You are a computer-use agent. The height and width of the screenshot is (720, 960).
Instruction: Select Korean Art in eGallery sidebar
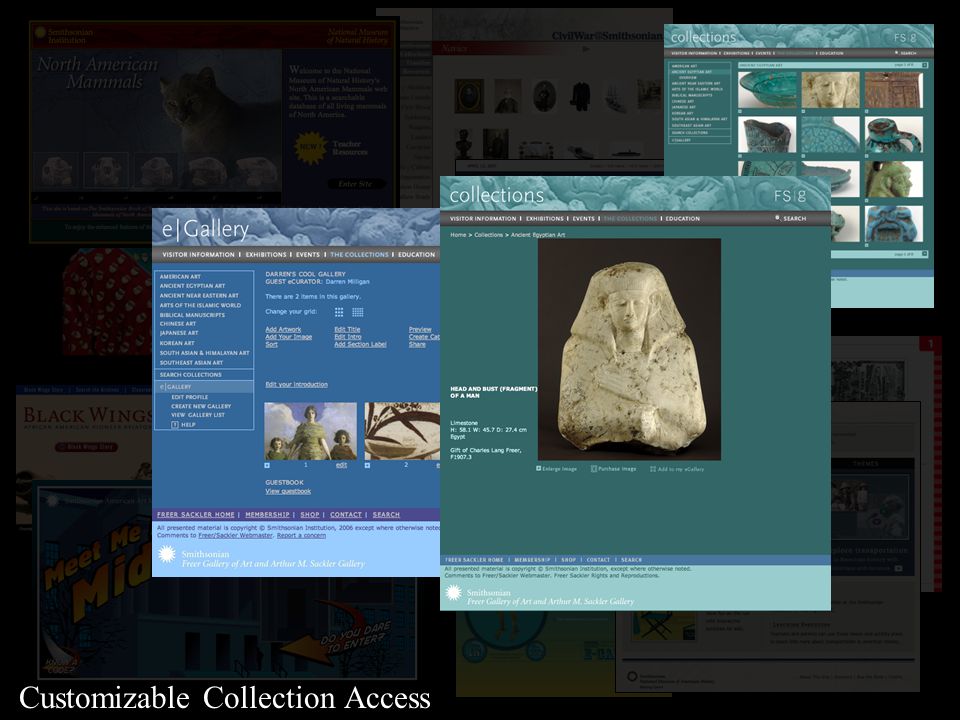click(x=177, y=343)
